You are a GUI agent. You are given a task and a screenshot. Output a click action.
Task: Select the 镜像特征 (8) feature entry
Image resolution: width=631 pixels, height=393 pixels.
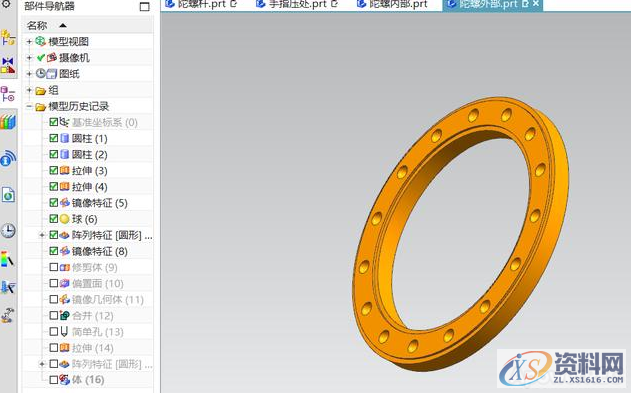[x=99, y=251]
